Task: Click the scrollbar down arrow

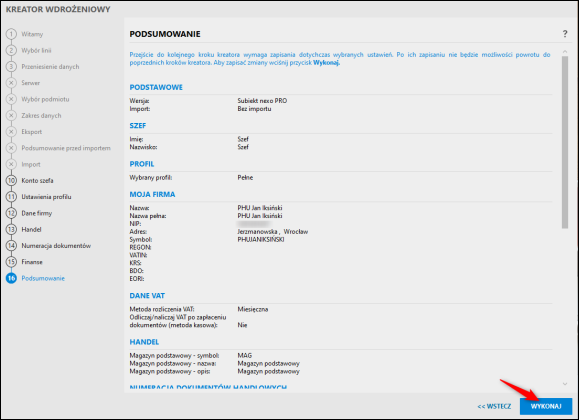Action: click(x=565, y=384)
